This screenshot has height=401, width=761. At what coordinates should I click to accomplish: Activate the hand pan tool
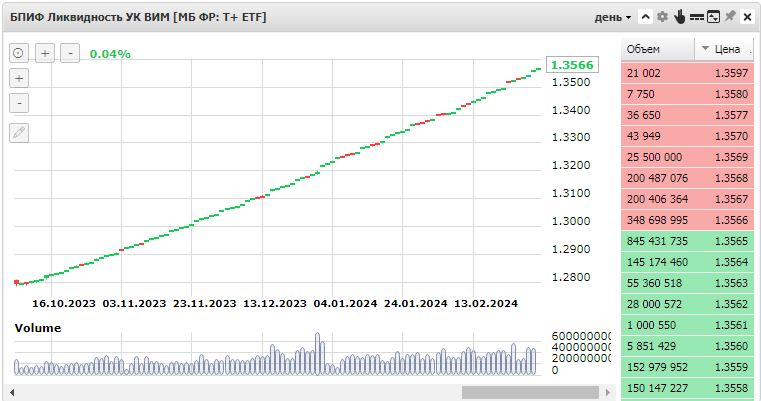[679, 17]
